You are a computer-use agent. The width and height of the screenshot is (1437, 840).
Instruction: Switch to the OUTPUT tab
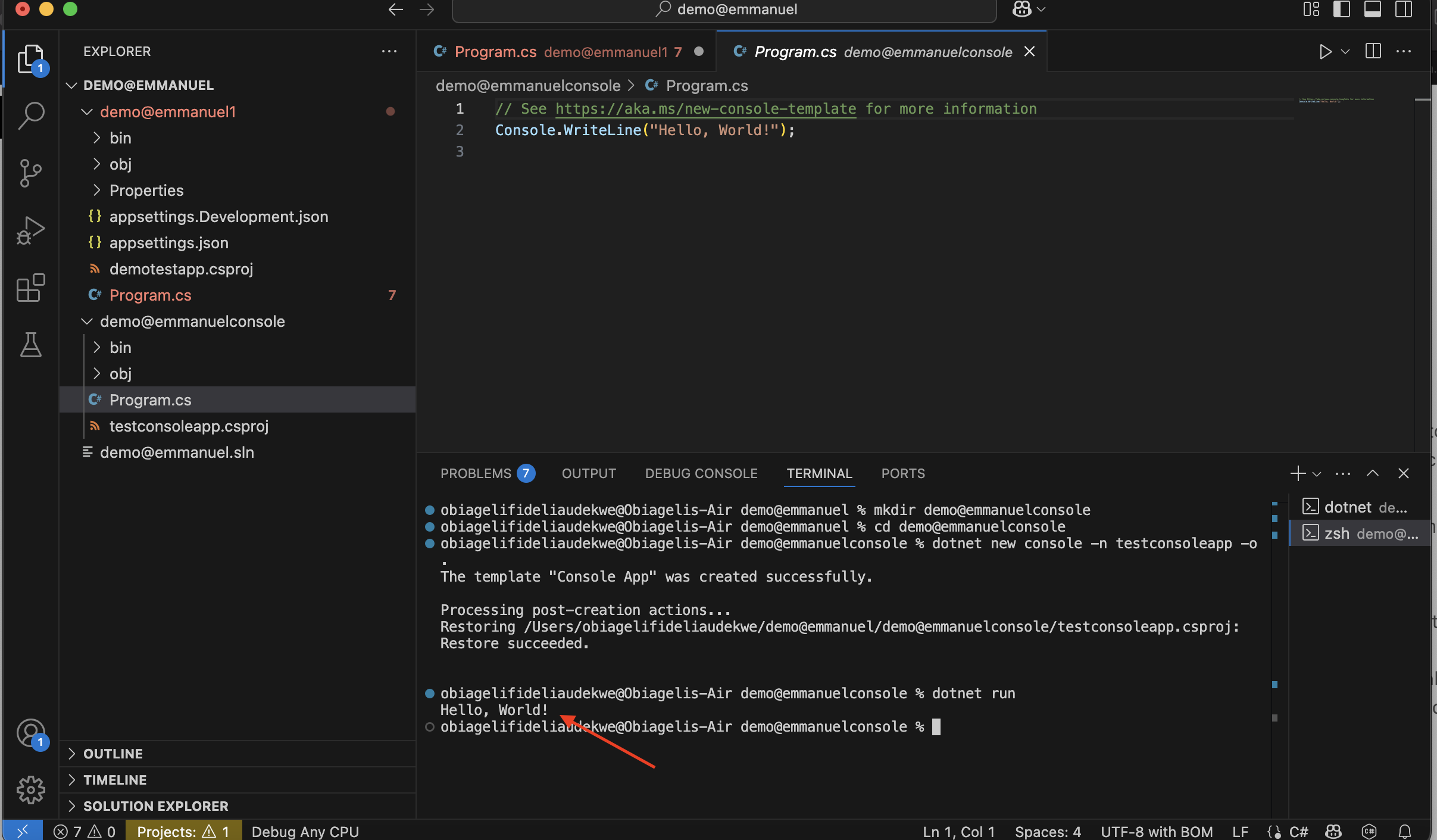(x=589, y=473)
